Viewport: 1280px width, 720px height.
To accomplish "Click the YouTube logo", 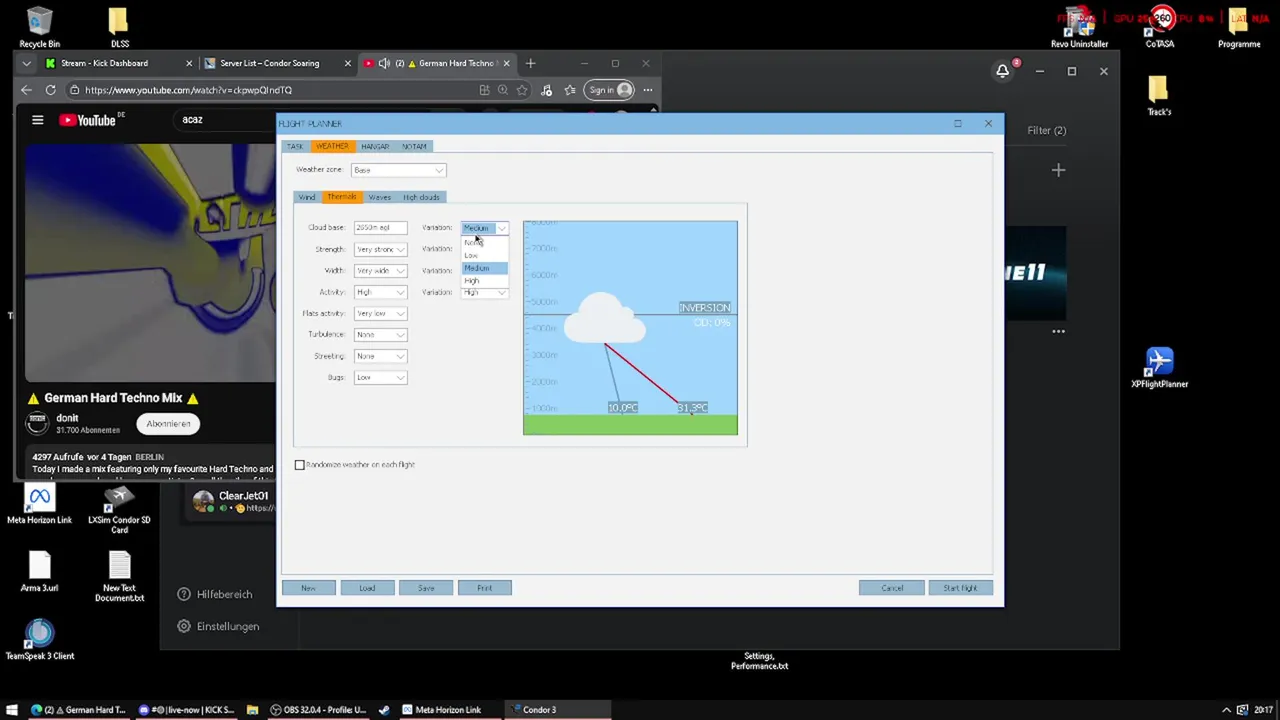I will [x=87, y=120].
